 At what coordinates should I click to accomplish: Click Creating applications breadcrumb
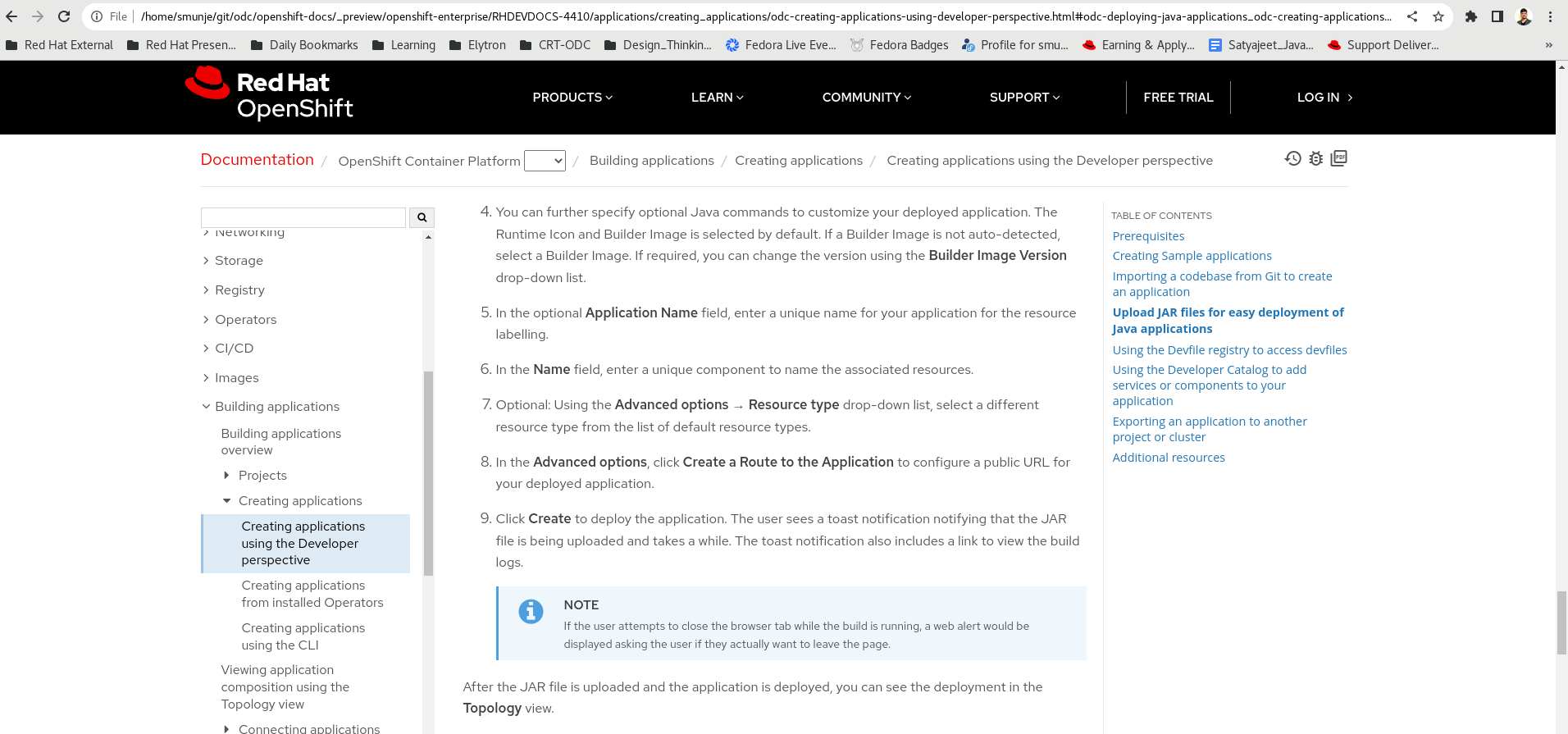pyautogui.click(x=799, y=161)
